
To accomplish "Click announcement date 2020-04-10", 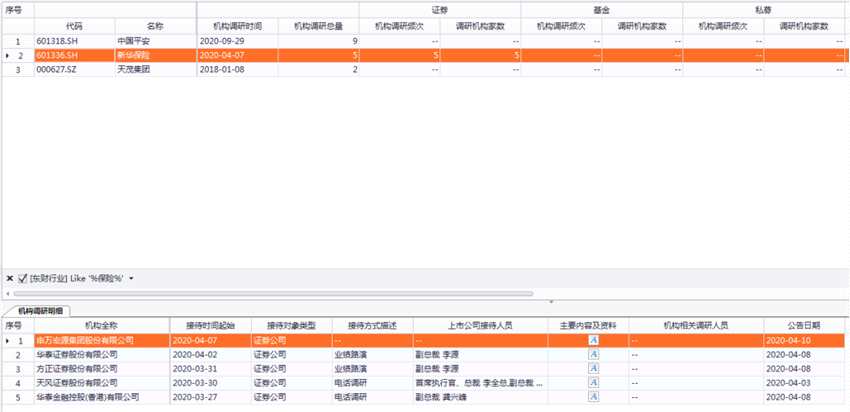I will 805,340.
